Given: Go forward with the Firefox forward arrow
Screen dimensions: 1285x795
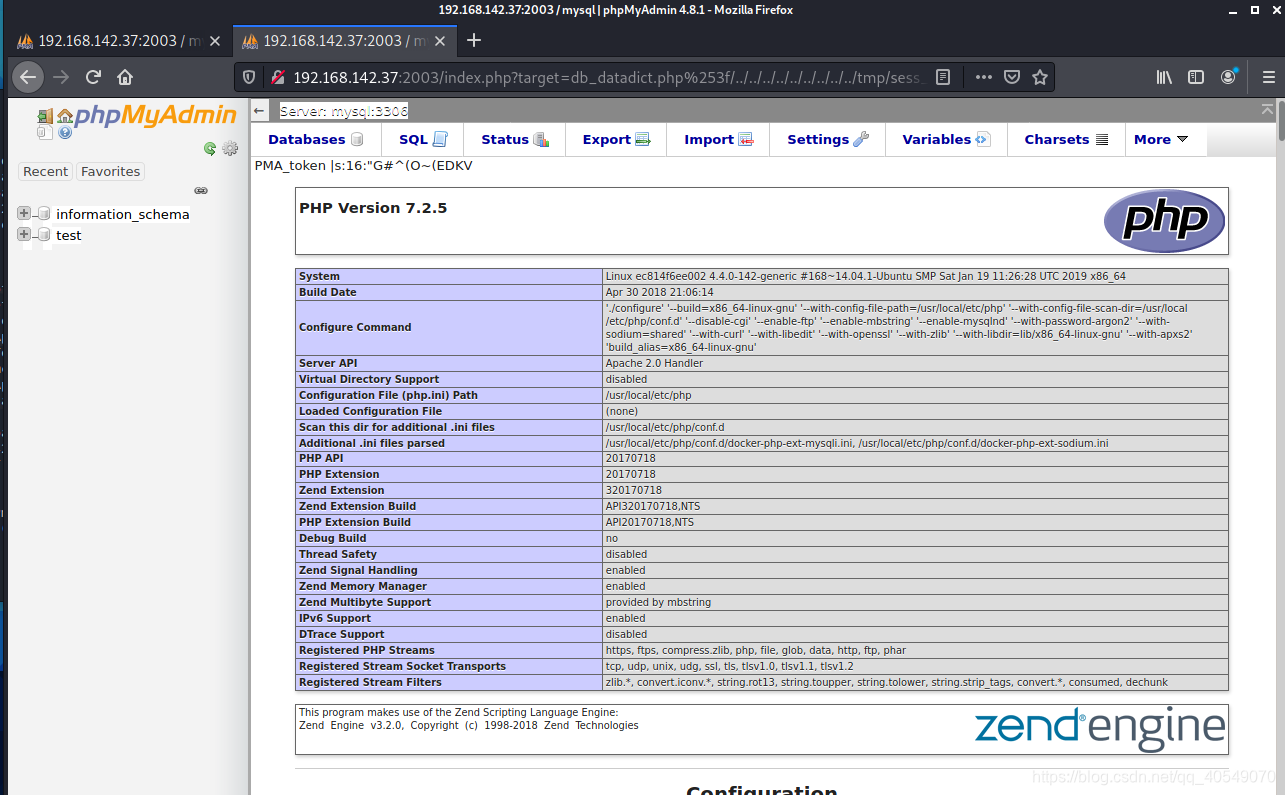Looking at the screenshot, I should (x=62, y=77).
